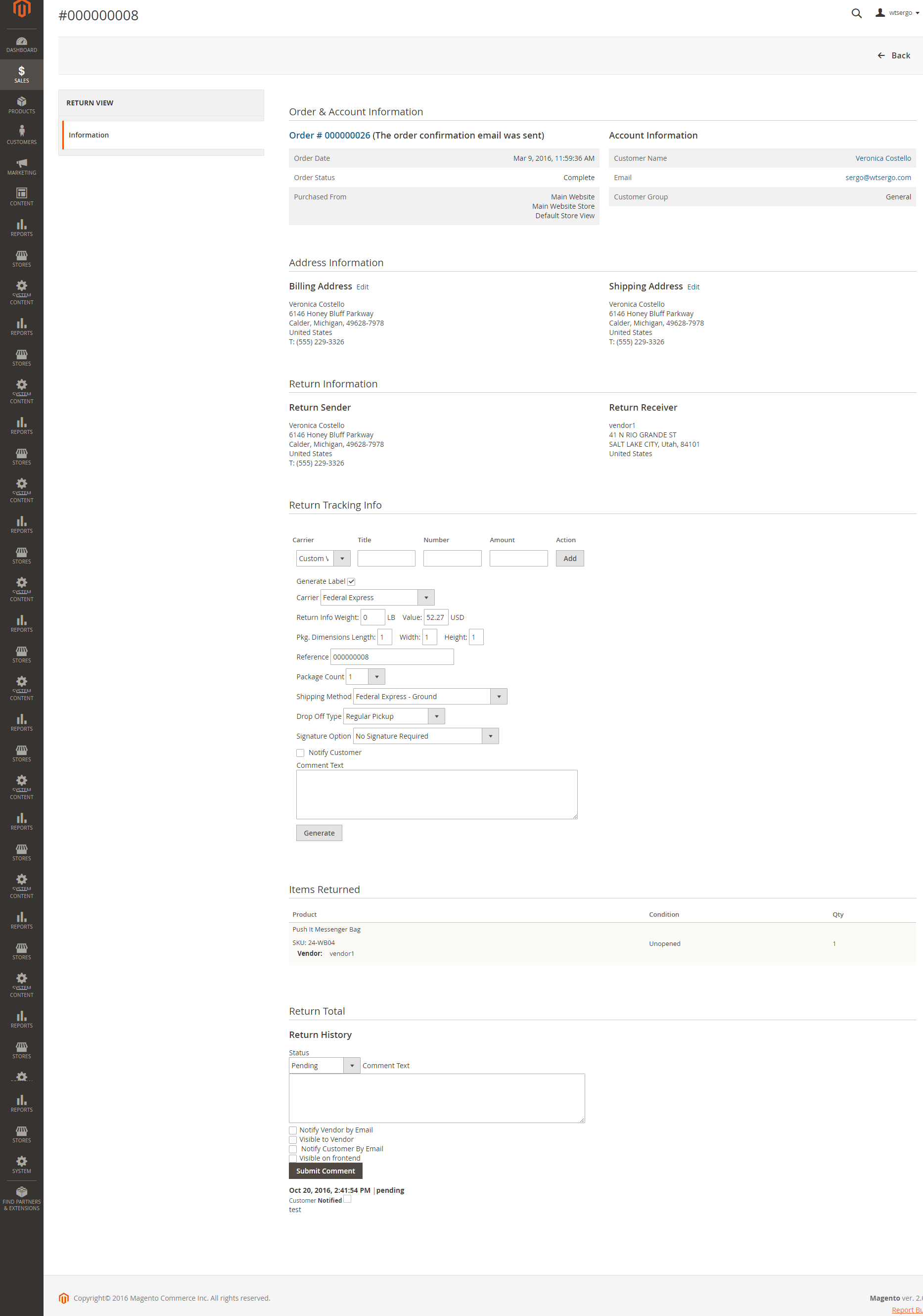Open the Marketing megaphone icon
The height and width of the screenshot is (1316, 923).
pyautogui.click(x=22, y=167)
